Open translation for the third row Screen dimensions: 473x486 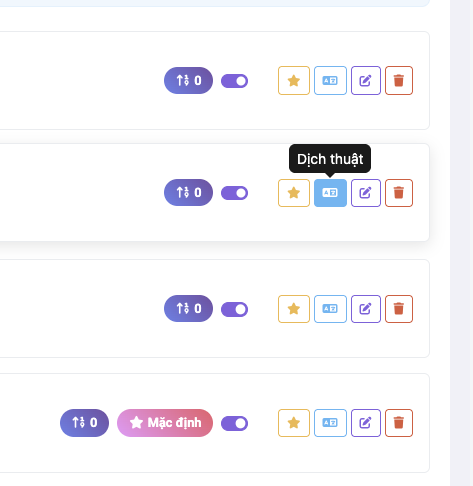330,309
